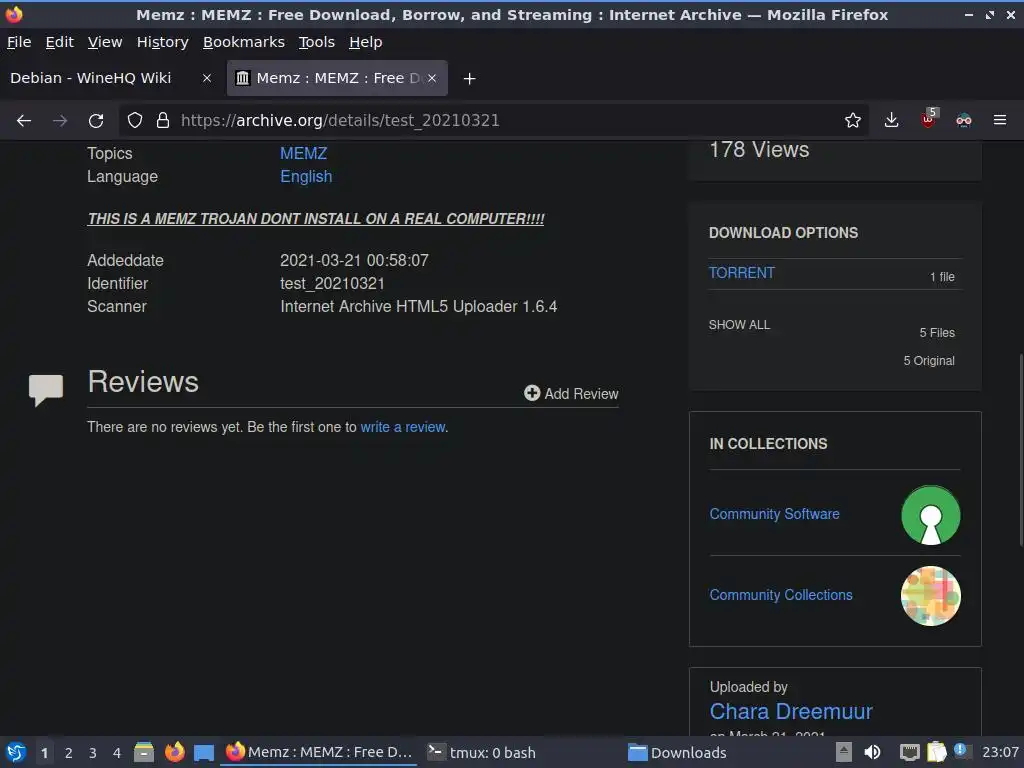Open the notification info tray icon
Screen dimensions: 1024x768
pos(960,750)
